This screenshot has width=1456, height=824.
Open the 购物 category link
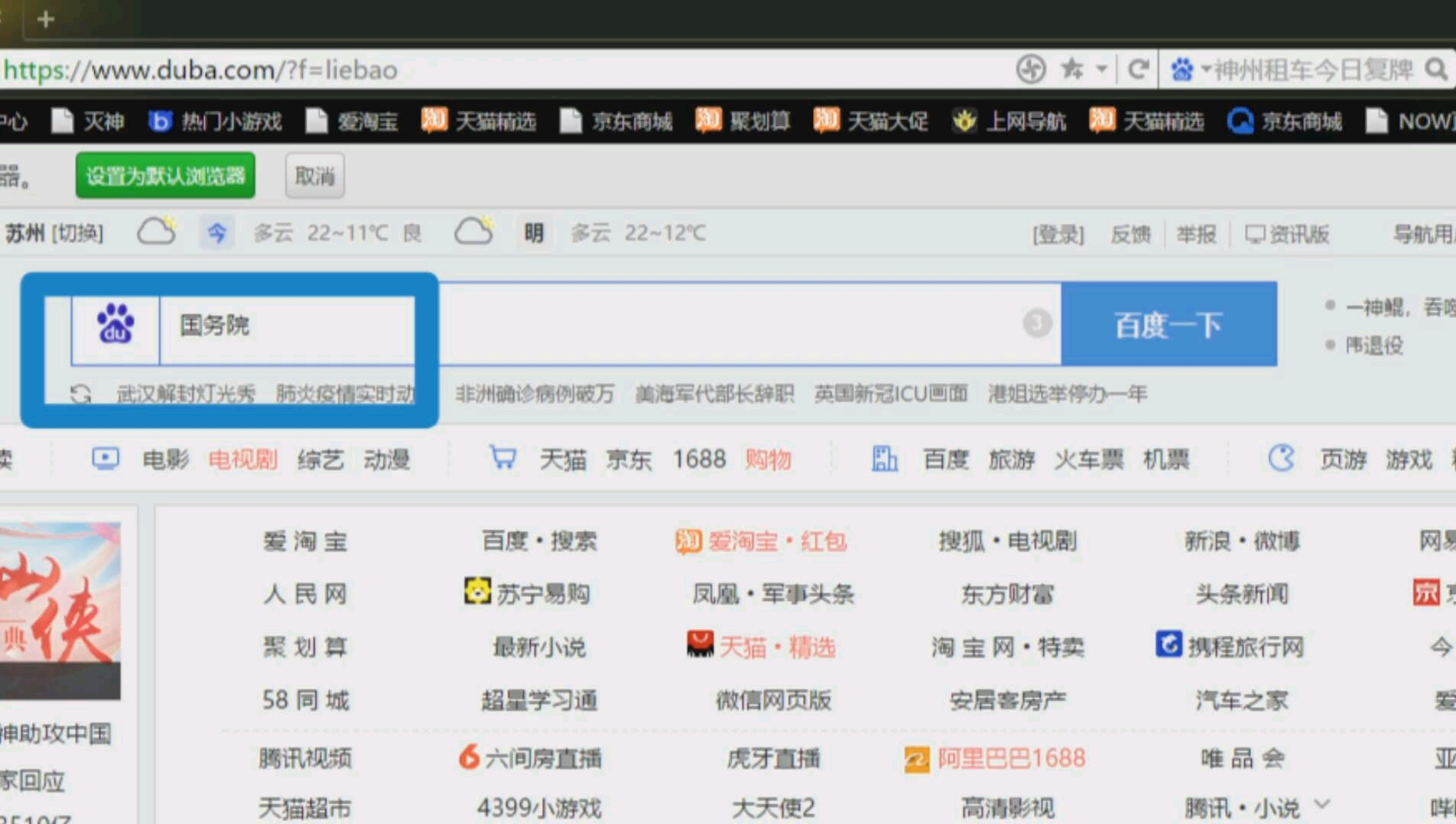tap(769, 459)
